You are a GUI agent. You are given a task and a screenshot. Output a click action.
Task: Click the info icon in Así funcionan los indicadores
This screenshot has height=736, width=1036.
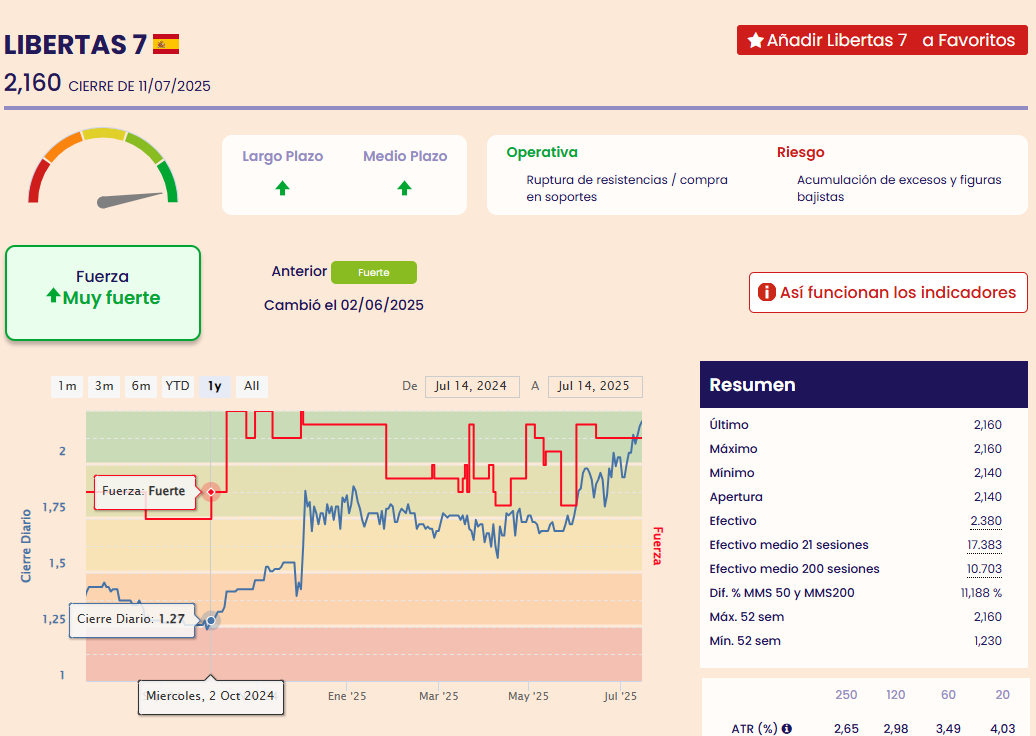(766, 292)
